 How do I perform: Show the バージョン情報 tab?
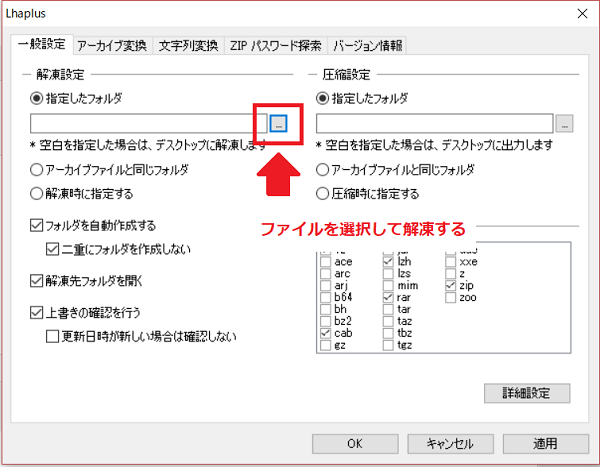click(367, 46)
